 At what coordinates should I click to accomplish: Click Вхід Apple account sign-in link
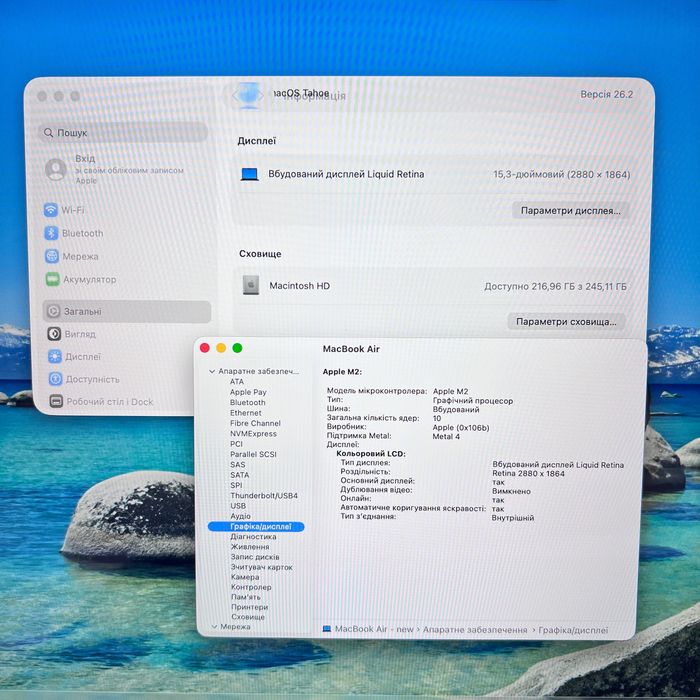pyautogui.click(x=129, y=170)
